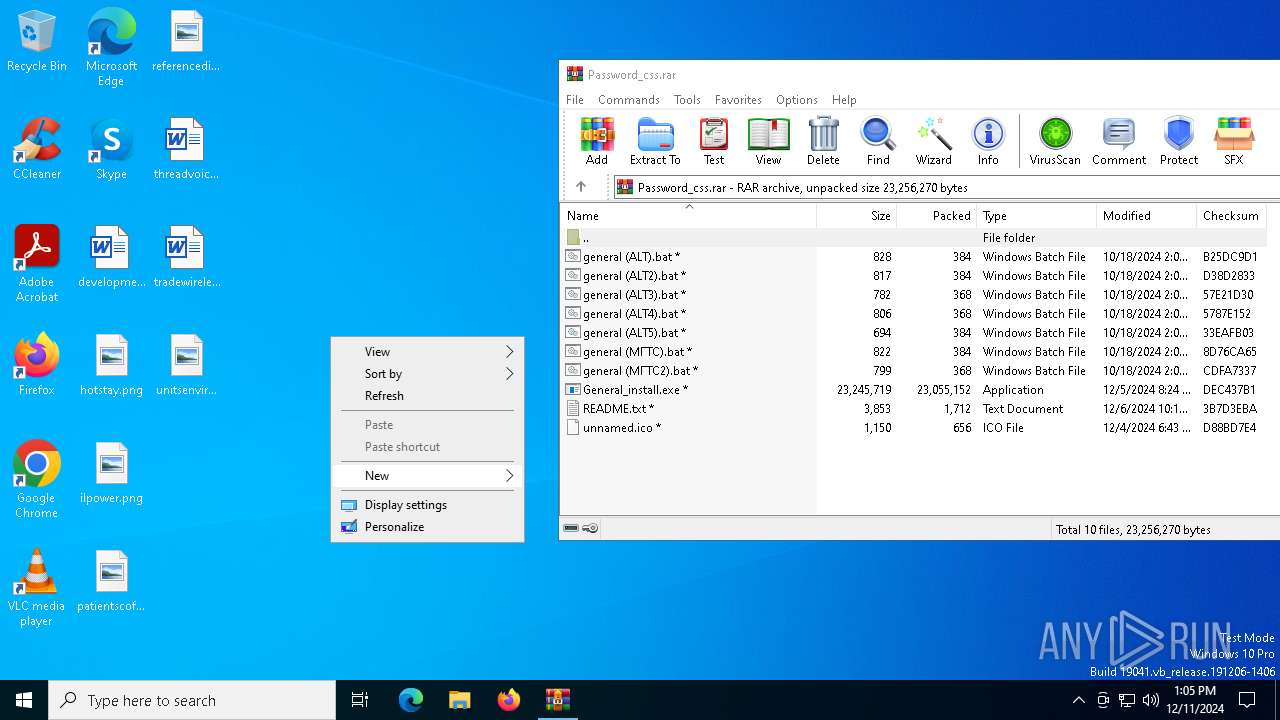Go up one level with arrow button
This screenshot has height=720, width=1280.
[581, 187]
